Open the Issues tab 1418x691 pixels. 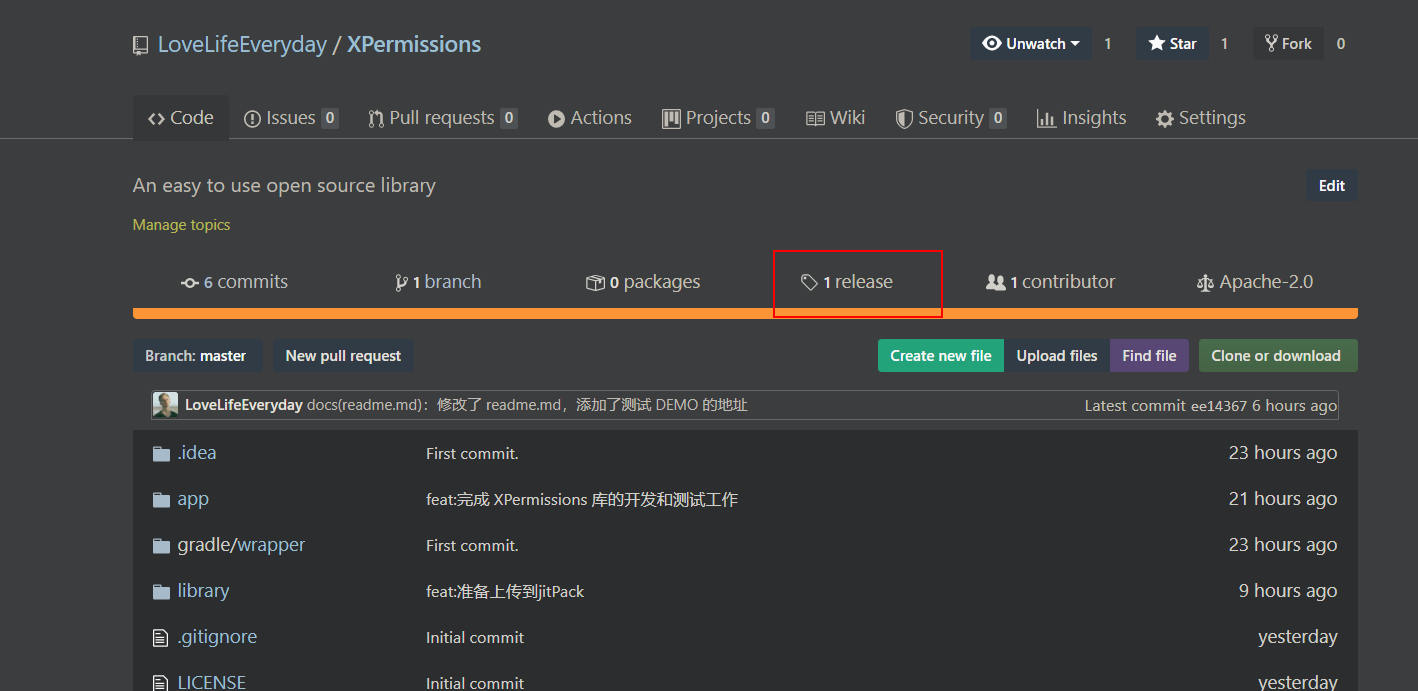pos(291,118)
